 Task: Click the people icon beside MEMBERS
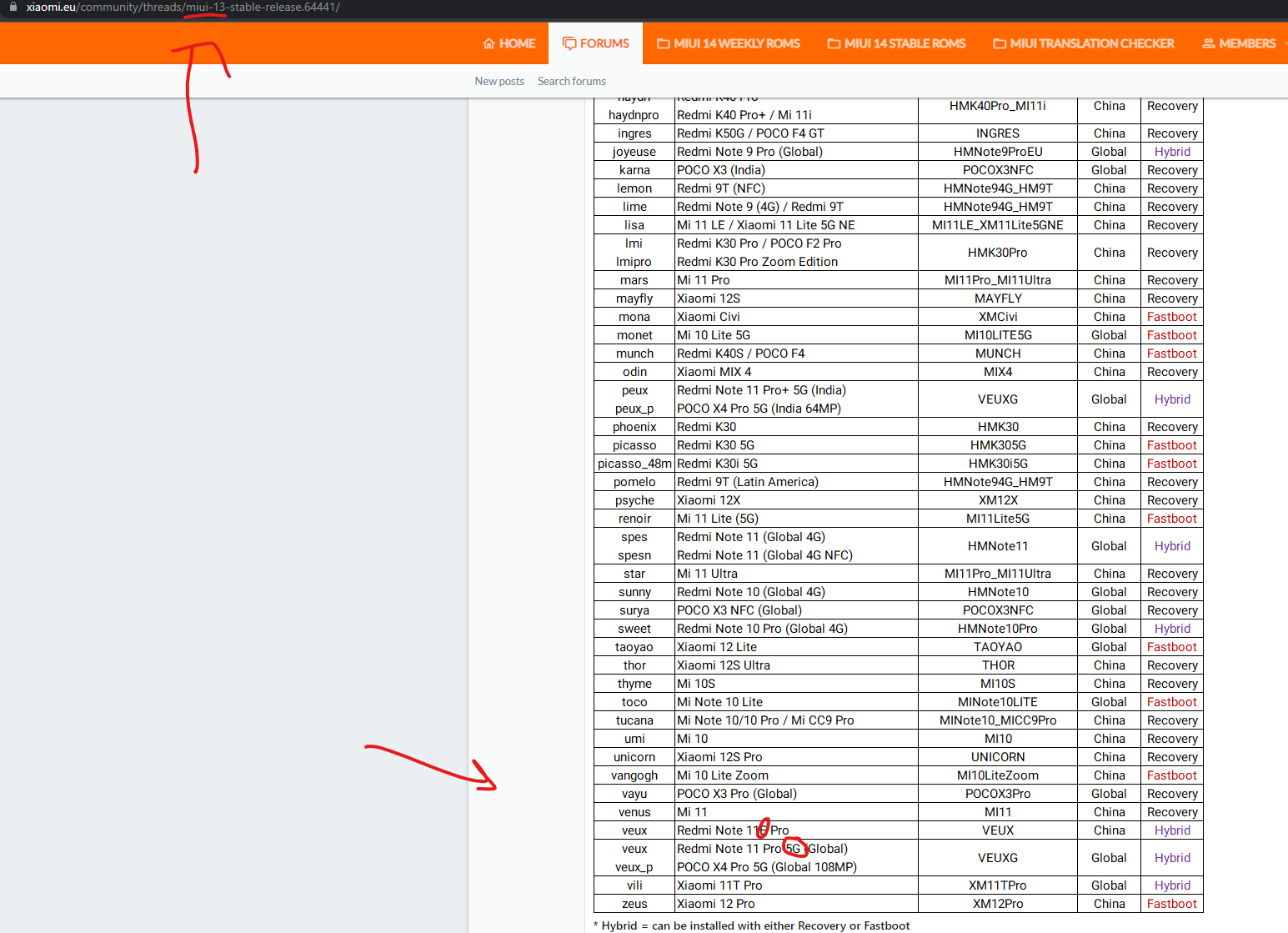click(x=1208, y=43)
